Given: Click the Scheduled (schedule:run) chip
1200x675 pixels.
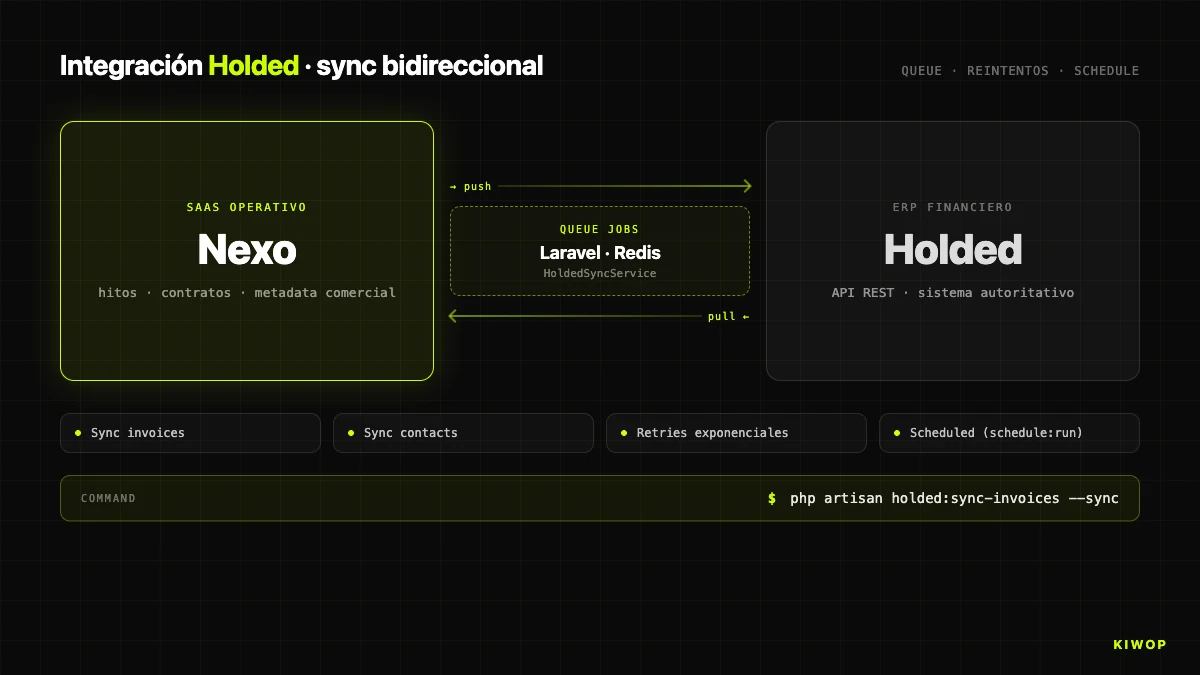Looking at the screenshot, I should coord(1009,432).
